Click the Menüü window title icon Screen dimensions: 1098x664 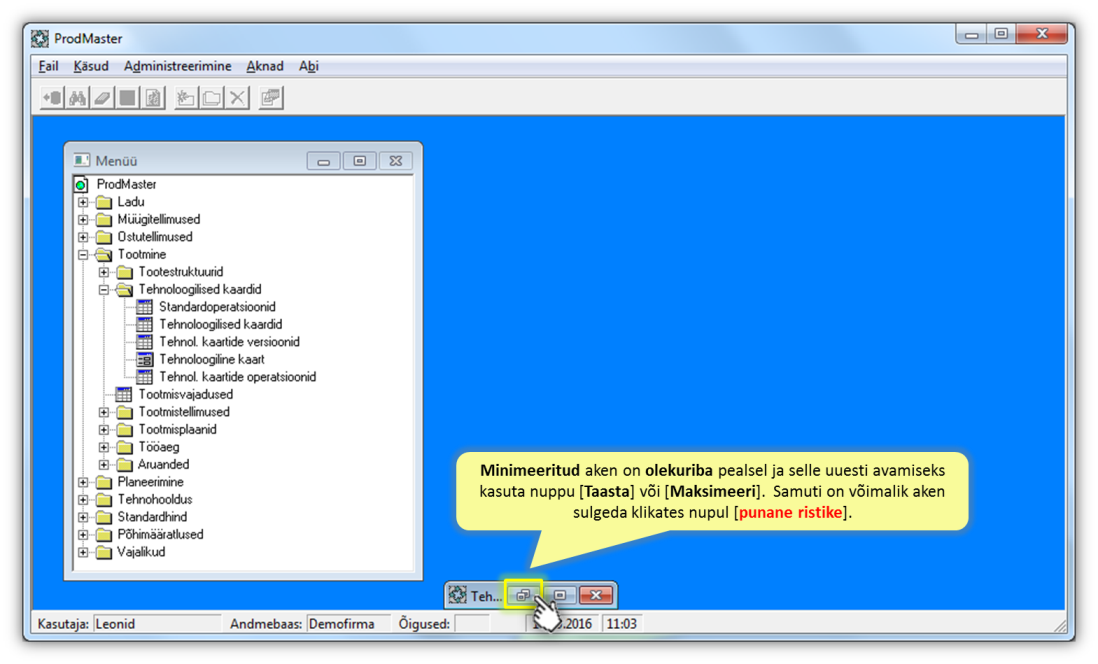point(82,160)
